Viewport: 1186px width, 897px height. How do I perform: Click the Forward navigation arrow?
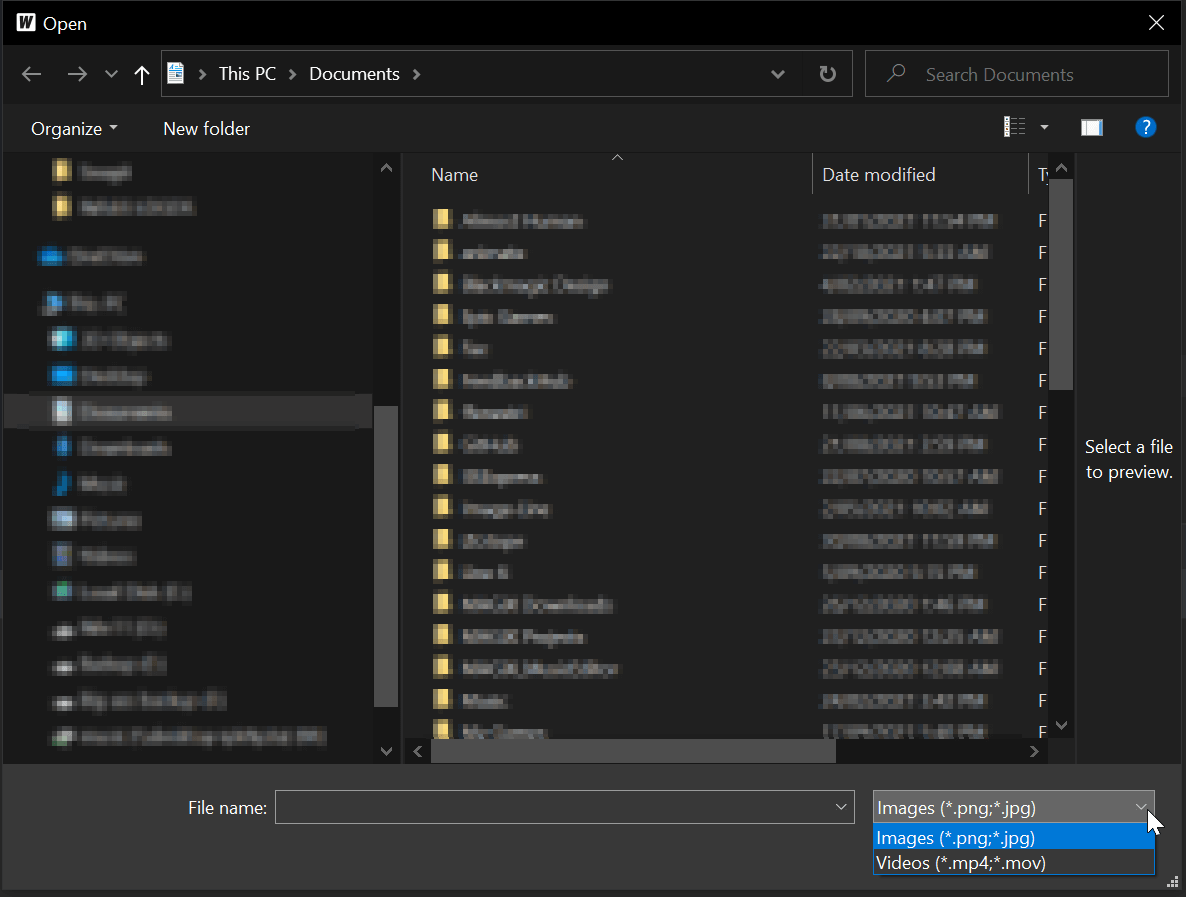coord(77,74)
